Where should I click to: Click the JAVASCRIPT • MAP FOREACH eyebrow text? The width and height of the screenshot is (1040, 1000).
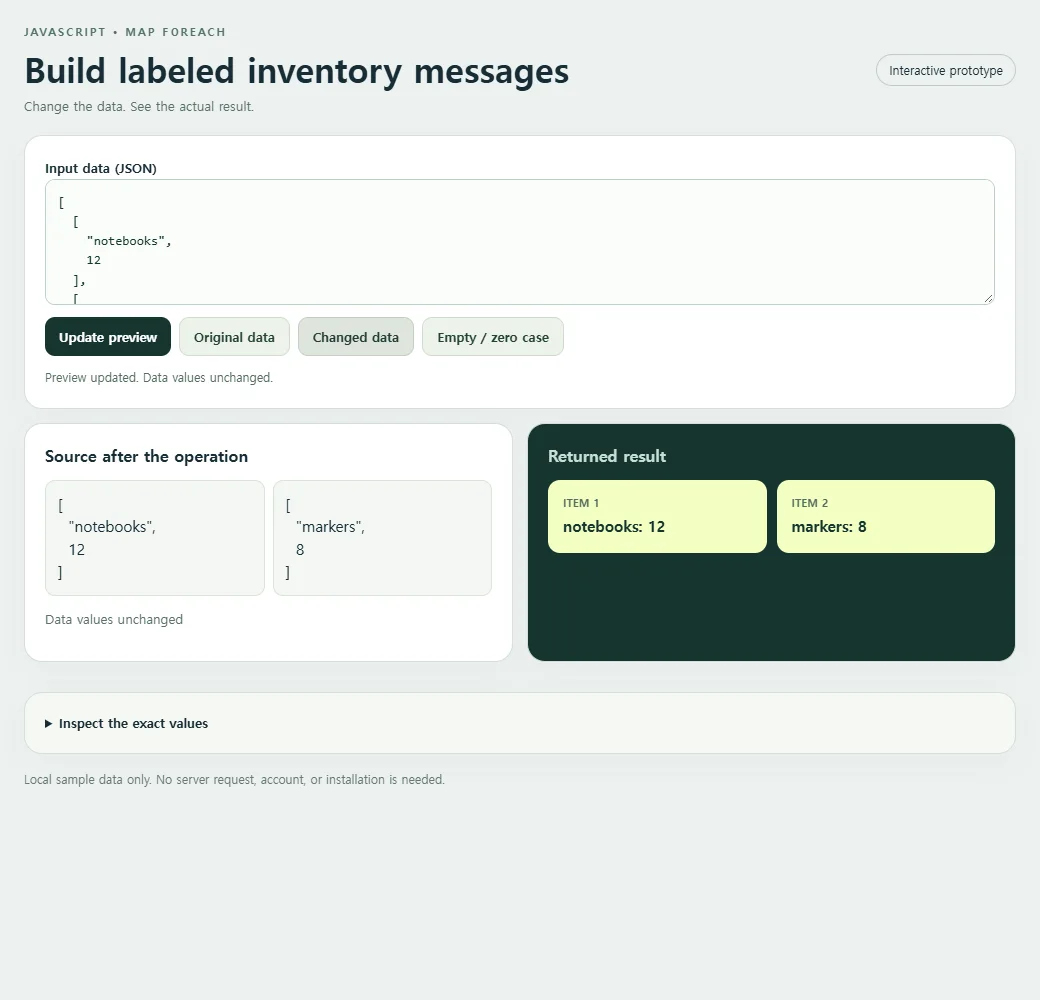125,32
